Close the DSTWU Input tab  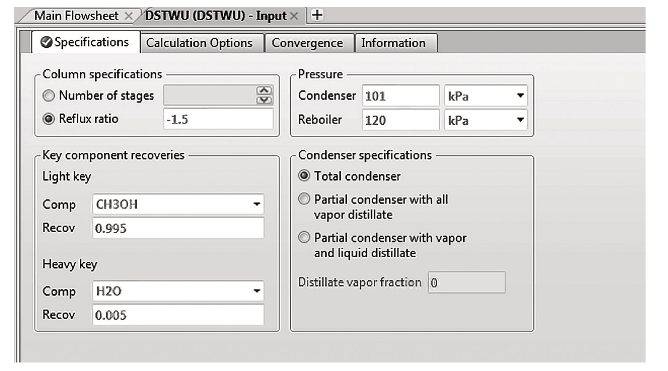[294, 16]
